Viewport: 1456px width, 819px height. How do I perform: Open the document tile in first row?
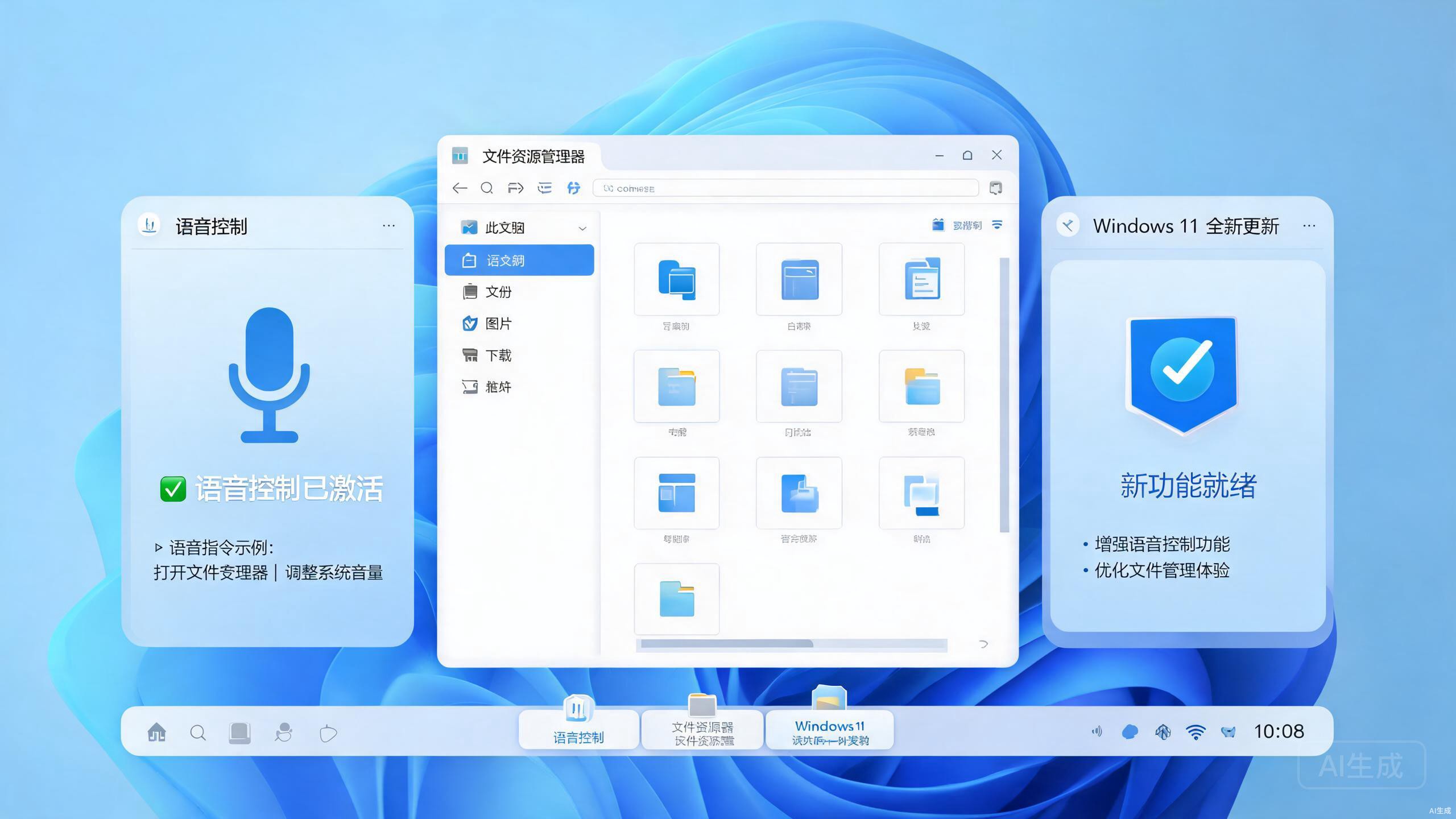click(x=921, y=279)
